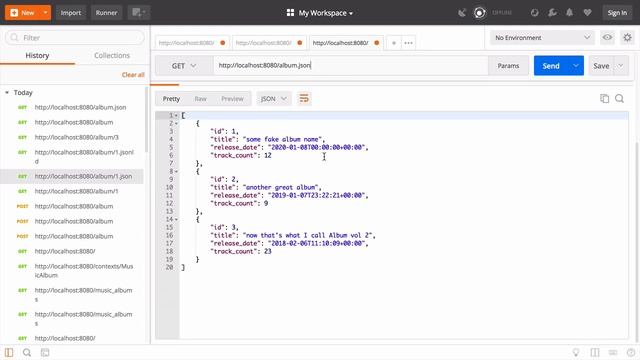Select the Raw response view
Image resolution: width=640 pixels, height=360 pixels.
[x=200, y=99]
